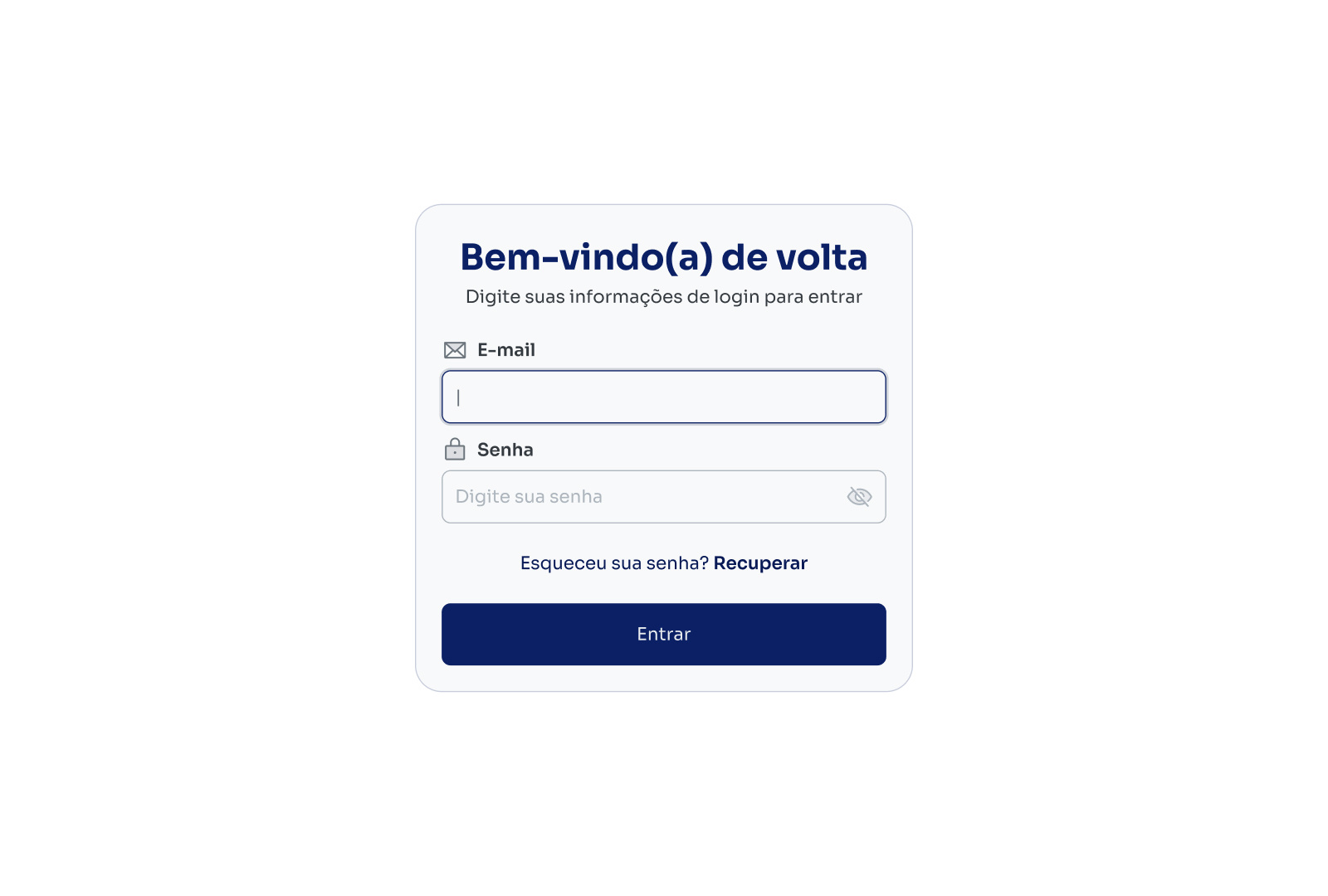Click the login subtitle text below the heading

(663, 296)
